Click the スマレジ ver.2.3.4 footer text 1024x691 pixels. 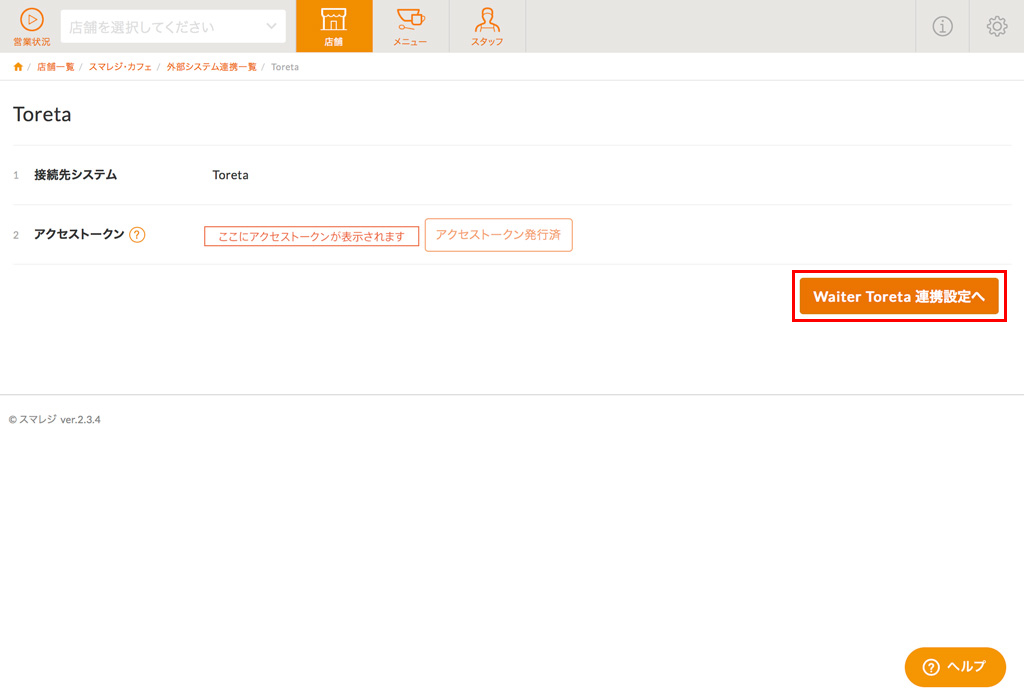click(x=55, y=419)
